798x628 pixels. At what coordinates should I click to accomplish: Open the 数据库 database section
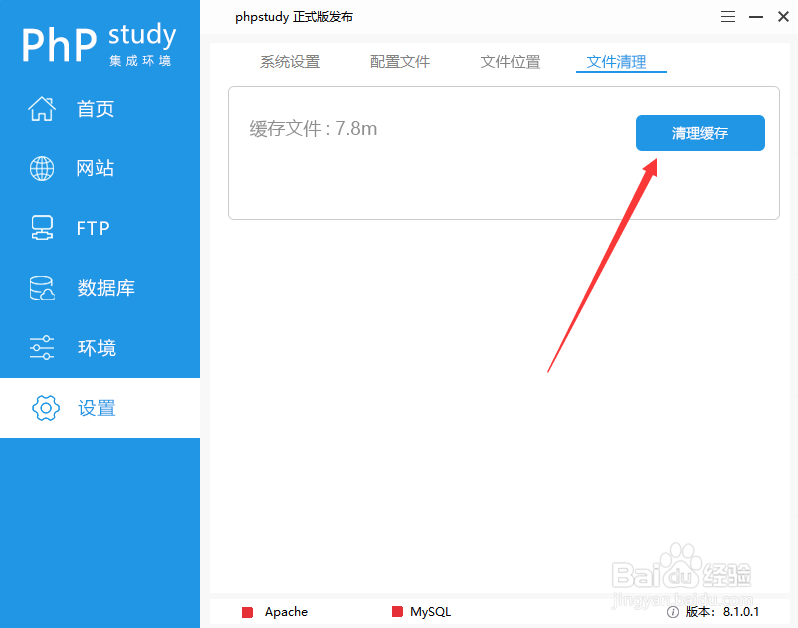point(106,288)
